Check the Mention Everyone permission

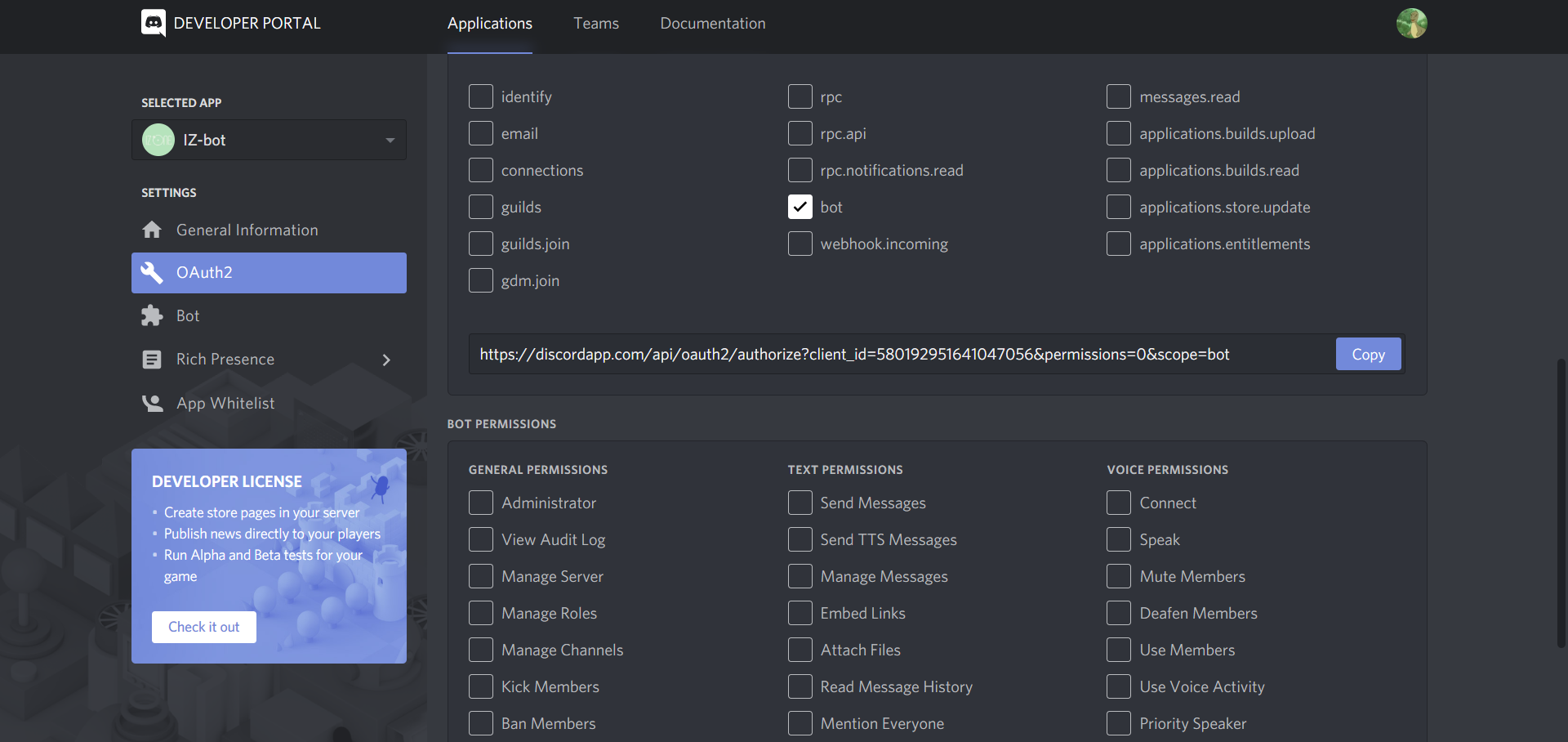click(800, 723)
